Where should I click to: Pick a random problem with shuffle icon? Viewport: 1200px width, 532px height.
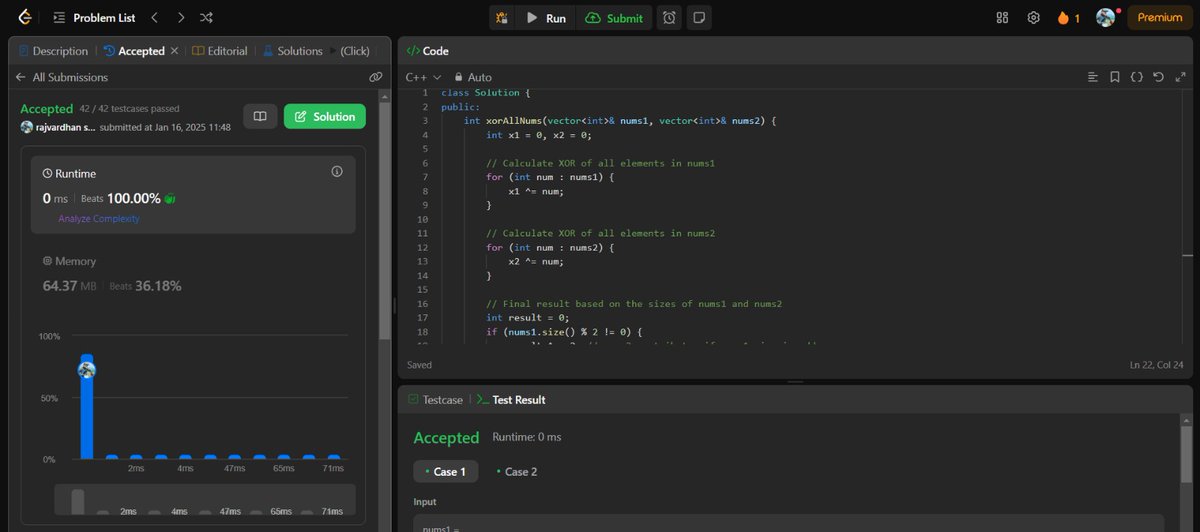pyautogui.click(x=206, y=17)
